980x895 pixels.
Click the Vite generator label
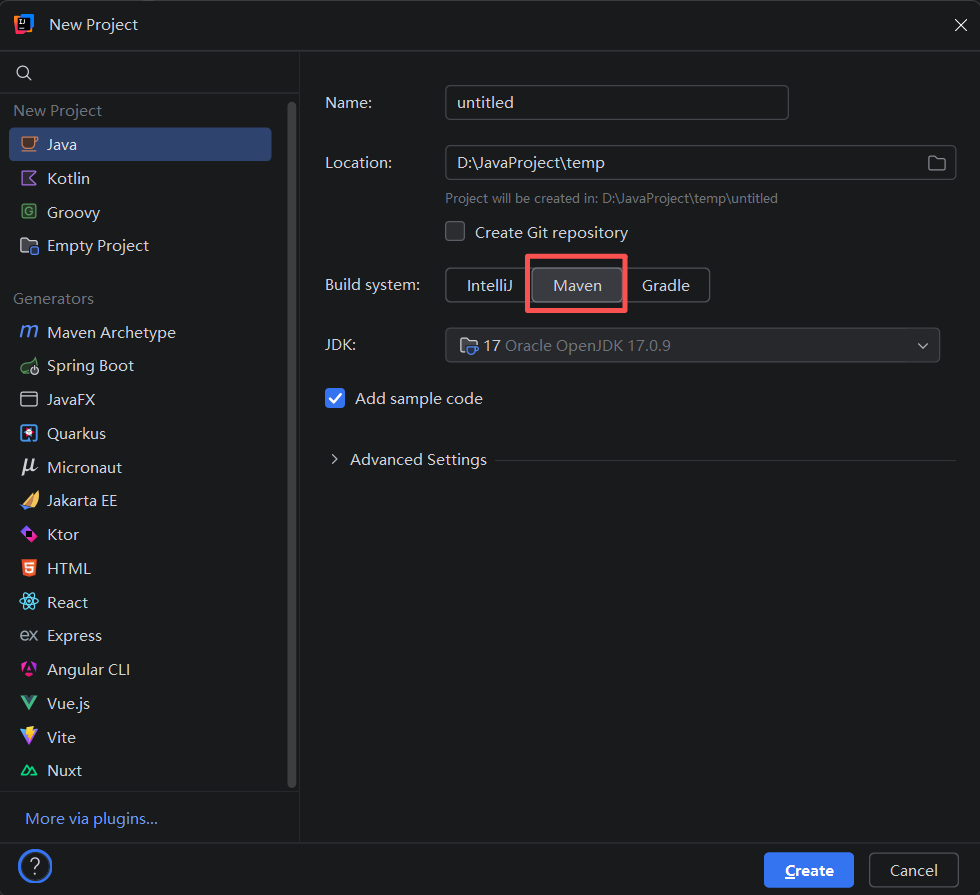coord(61,738)
